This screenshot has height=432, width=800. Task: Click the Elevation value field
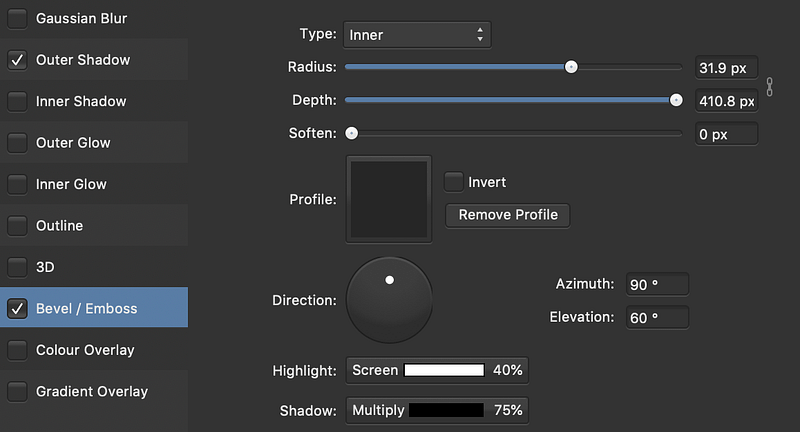coord(658,318)
